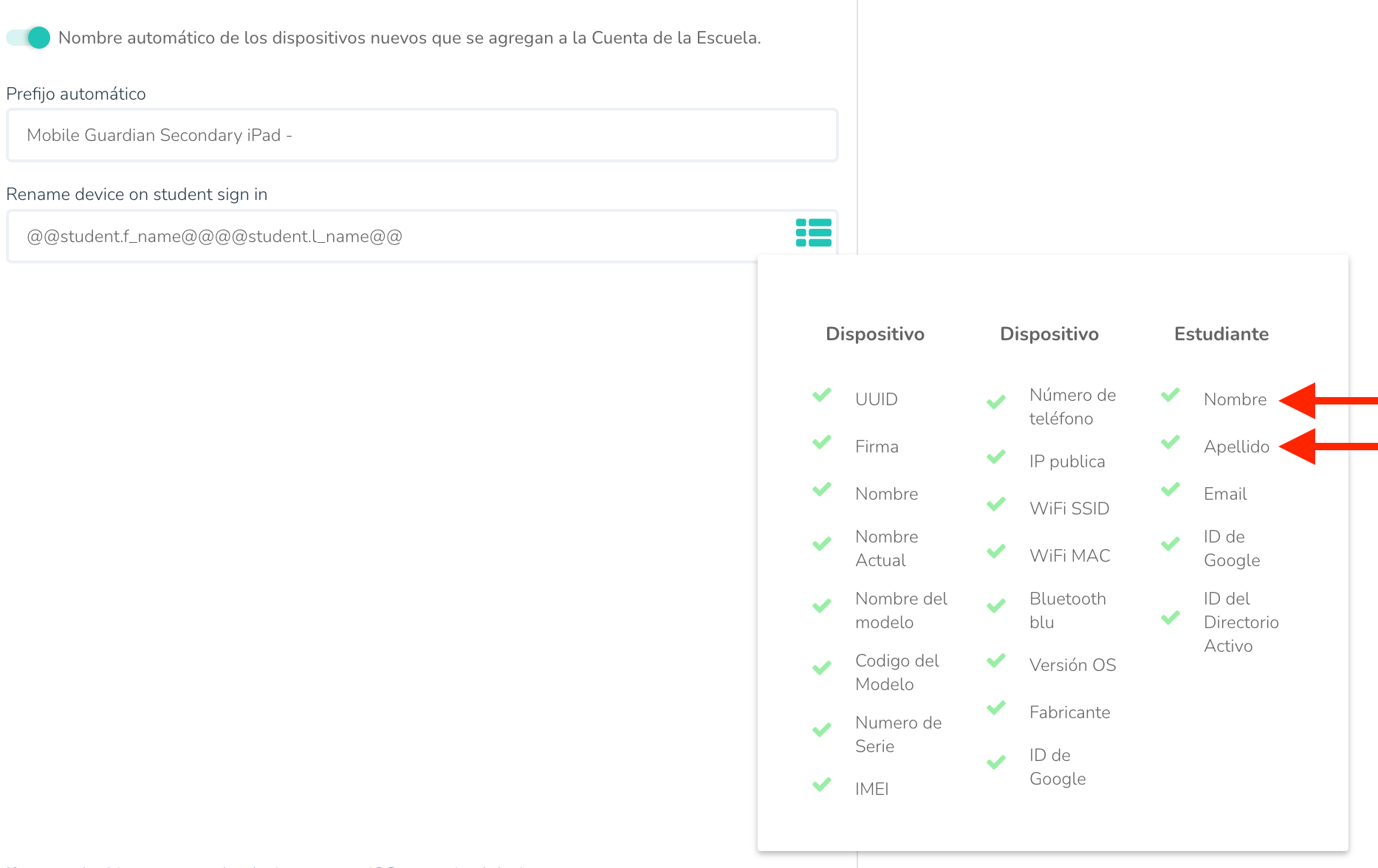
Task: Select ID del Directorio Activo variable
Action: coord(1240,622)
